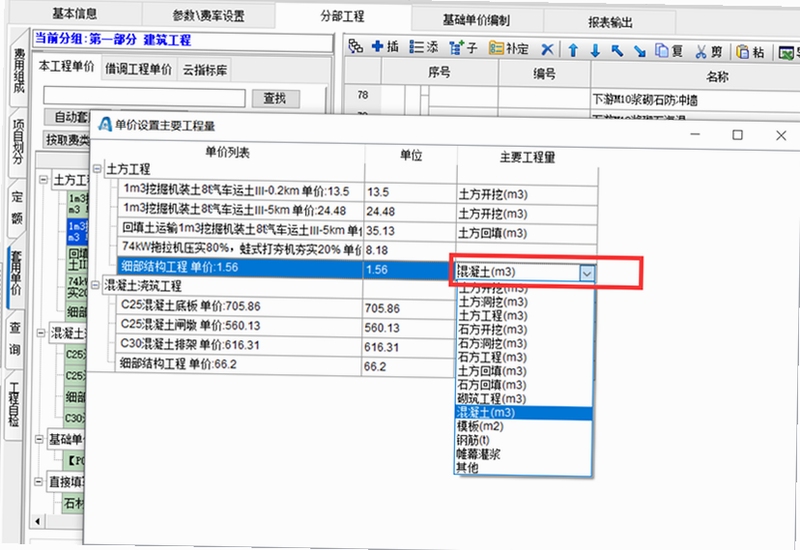
Task: Click the demote down-right arrow icon
Action: 640,51
